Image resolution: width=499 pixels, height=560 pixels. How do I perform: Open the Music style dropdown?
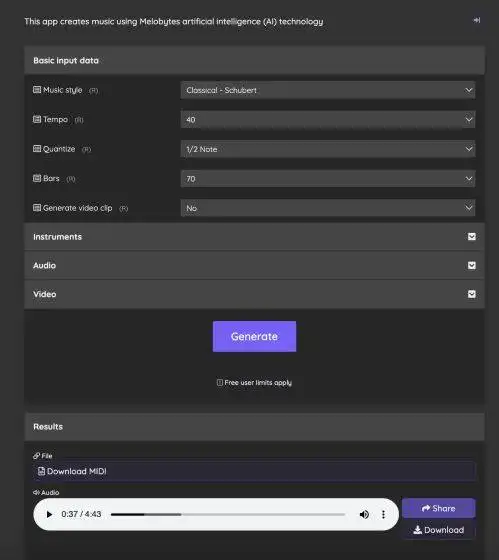coord(328,90)
